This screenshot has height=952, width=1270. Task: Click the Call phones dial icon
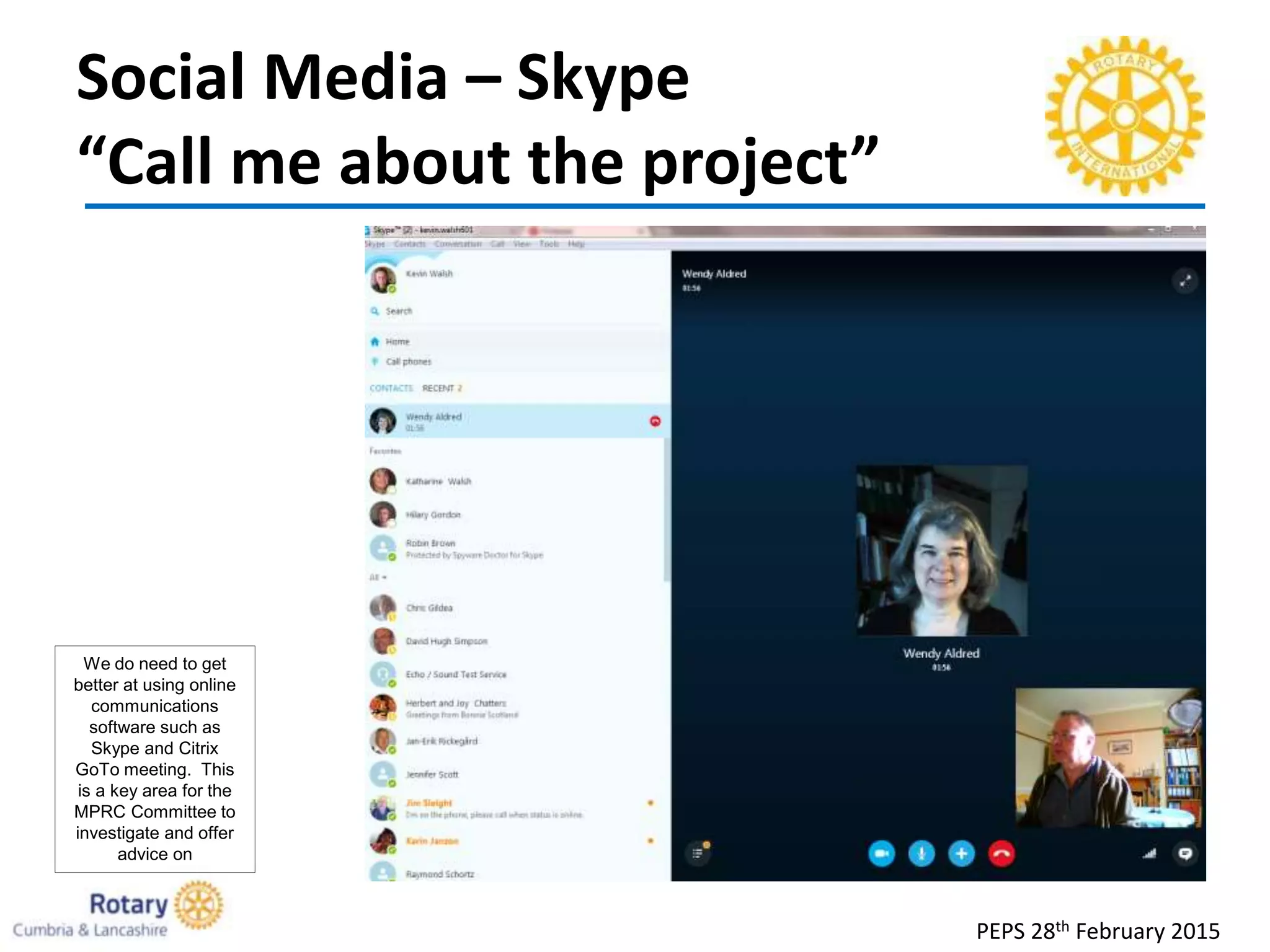pos(375,362)
